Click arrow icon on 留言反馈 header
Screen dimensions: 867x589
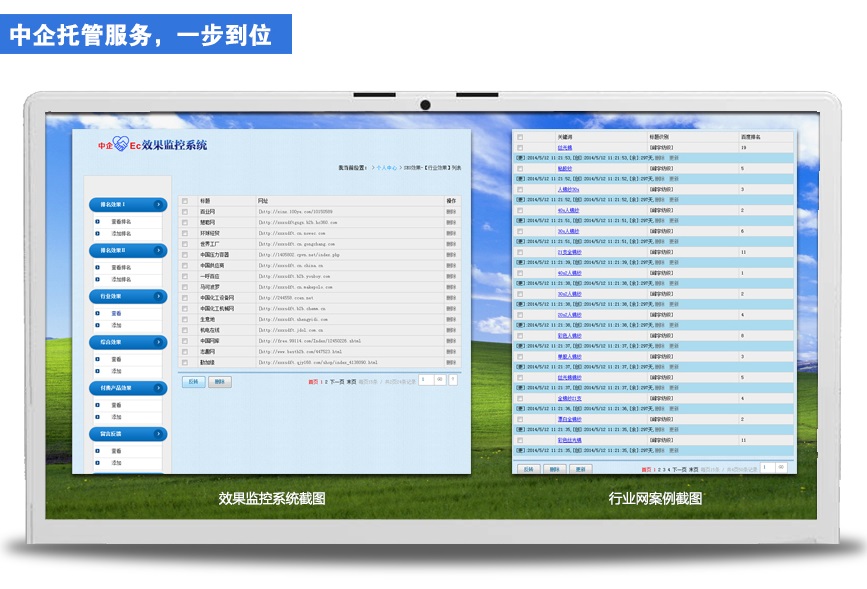tap(158, 434)
